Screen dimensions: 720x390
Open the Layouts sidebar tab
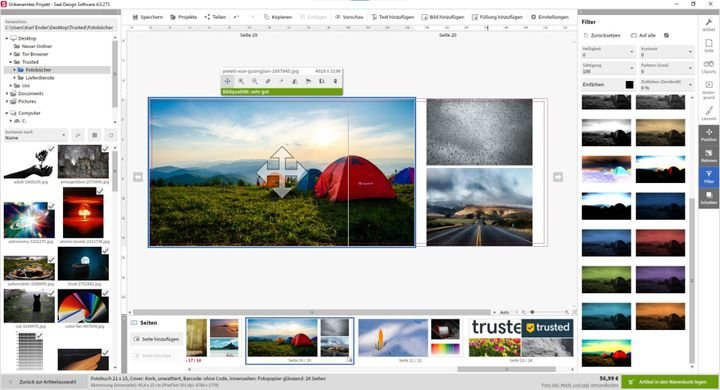tap(709, 113)
